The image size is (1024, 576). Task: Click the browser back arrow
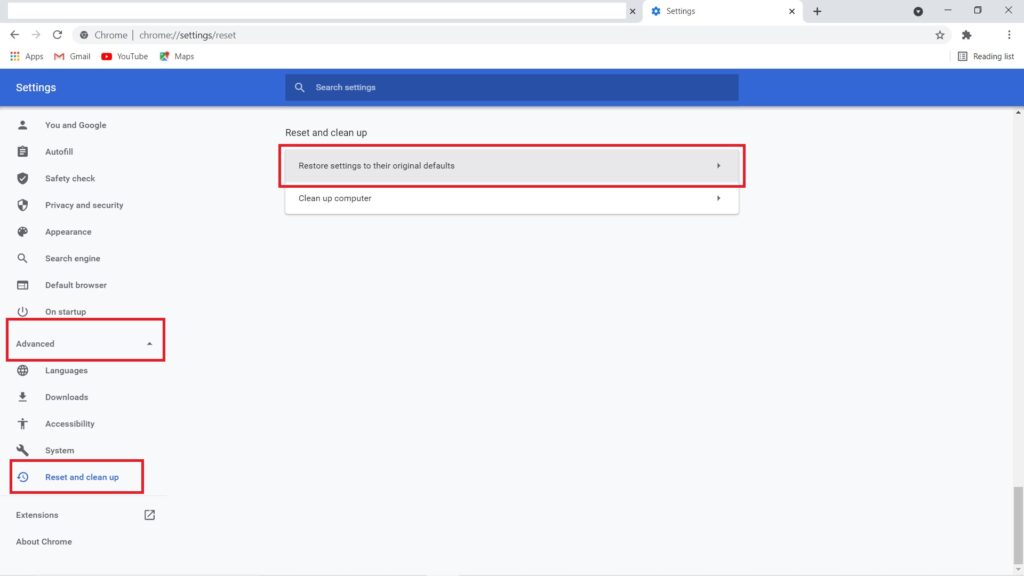click(x=14, y=35)
